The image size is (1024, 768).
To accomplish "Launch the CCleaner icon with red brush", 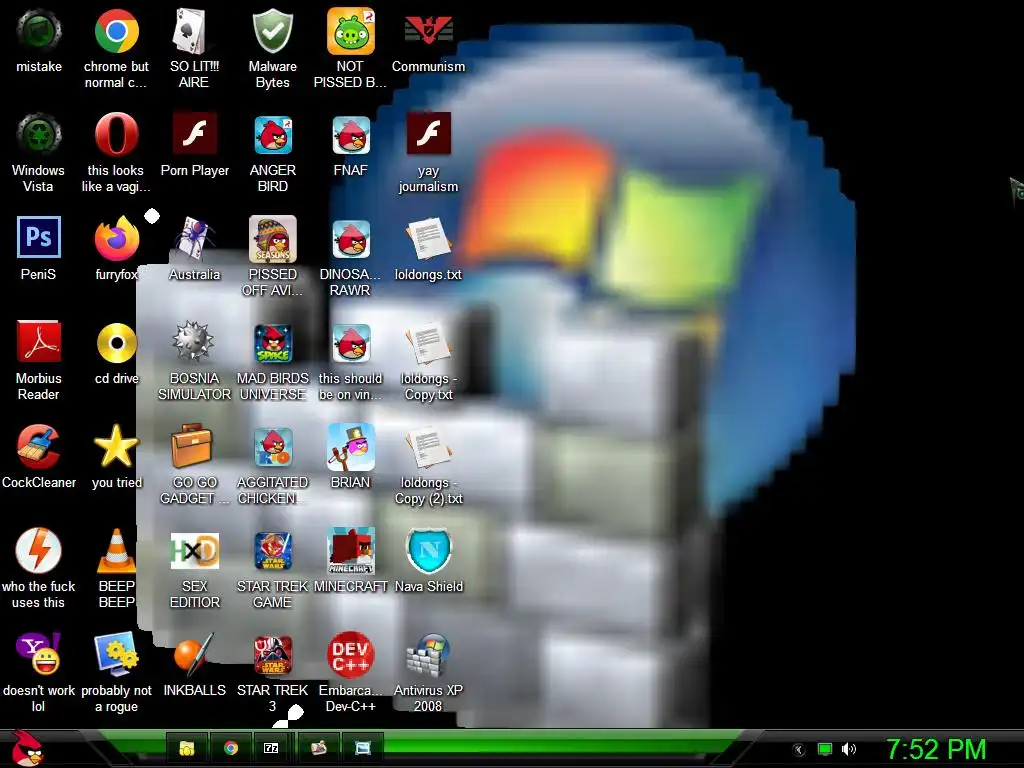I will [x=39, y=447].
